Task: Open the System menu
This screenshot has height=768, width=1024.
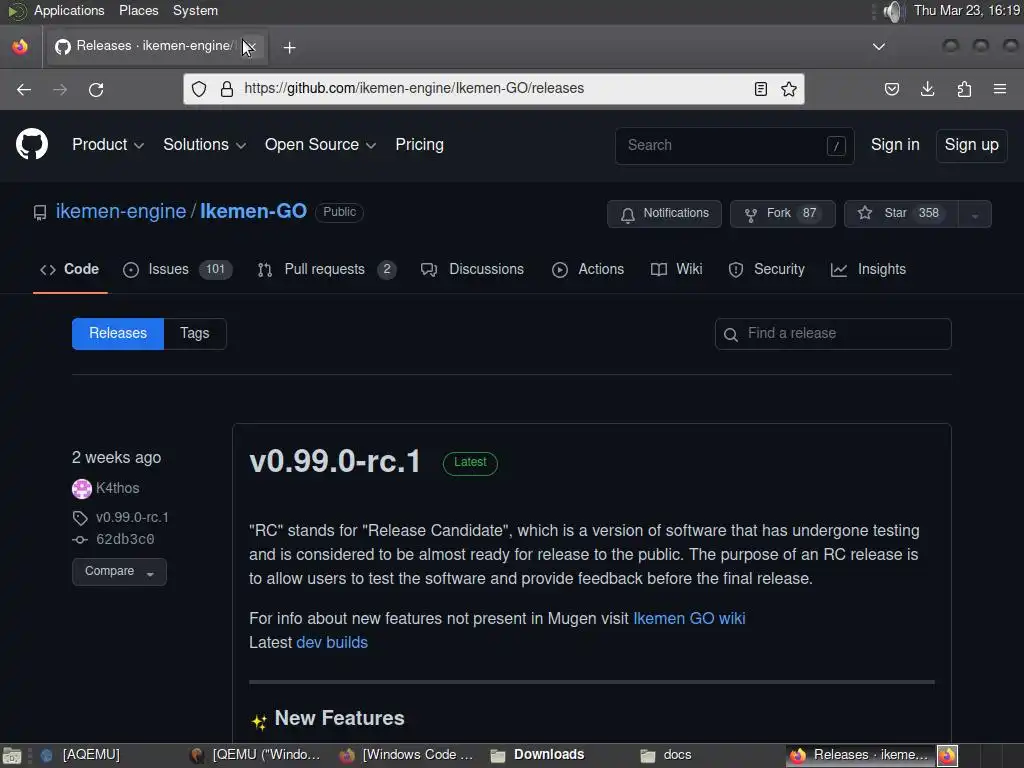Action: click(195, 11)
